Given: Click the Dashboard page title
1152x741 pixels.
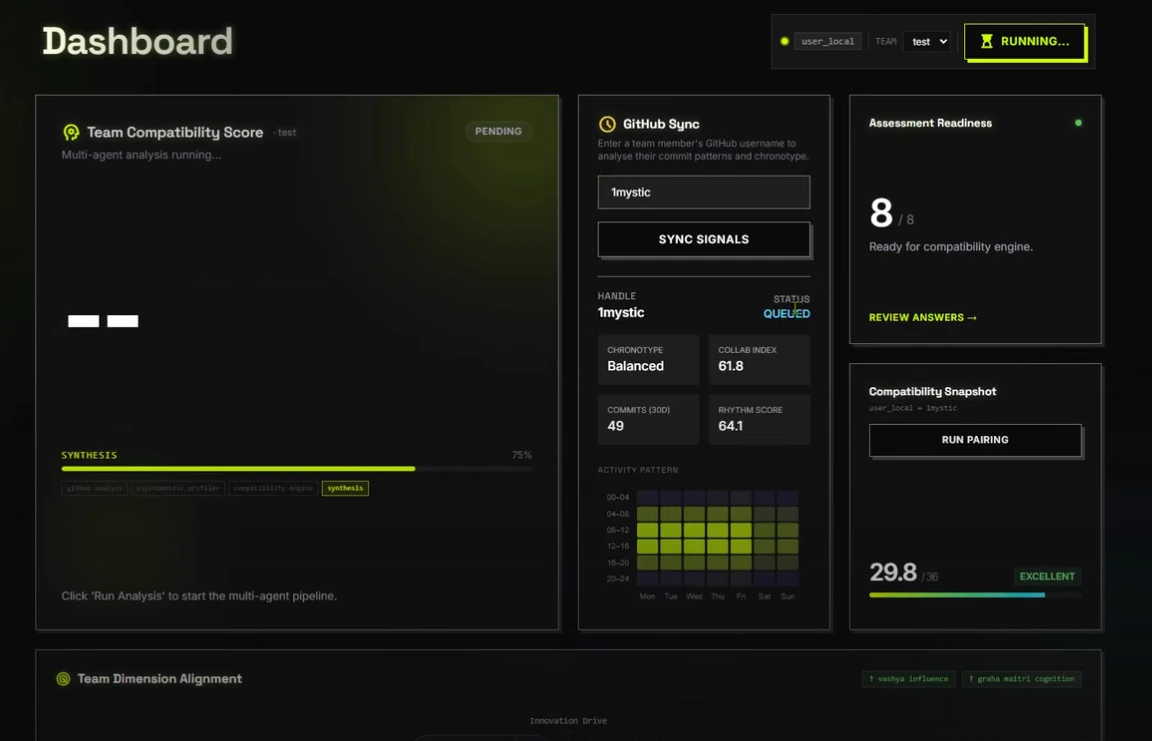Looking at the screenshot, I should [x=137, y=41].
